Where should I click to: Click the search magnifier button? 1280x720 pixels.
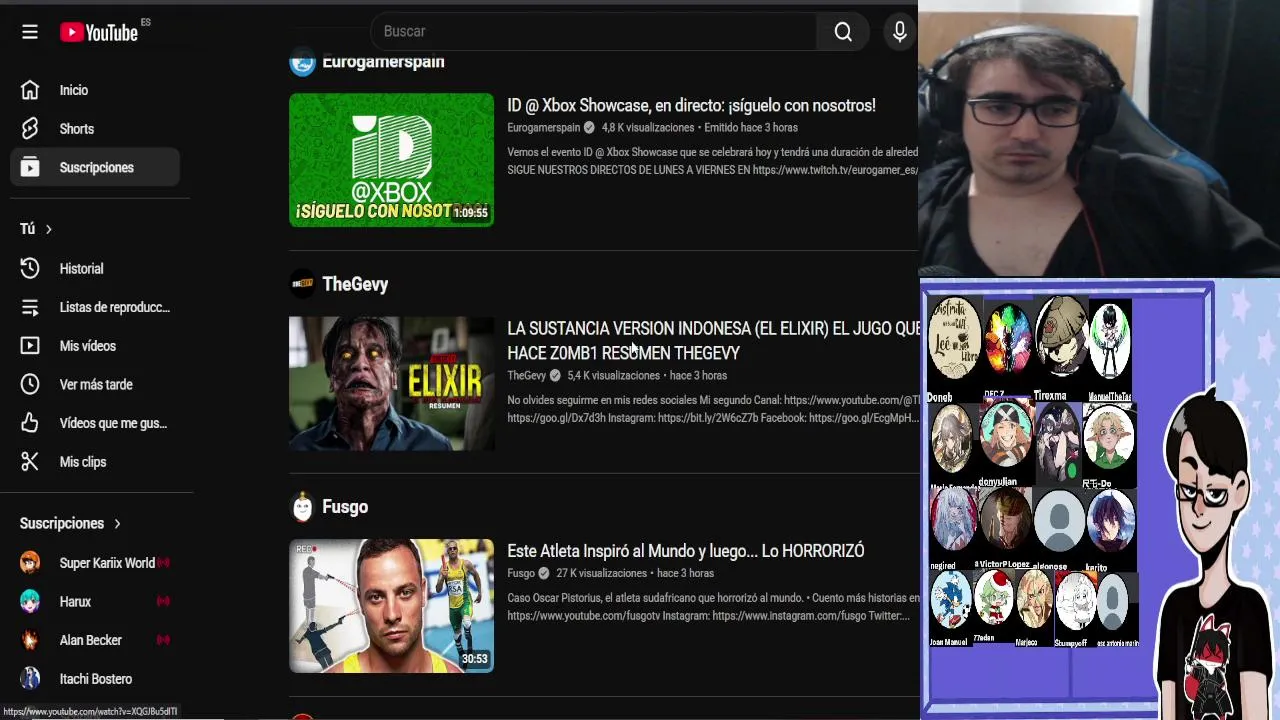tap(843, 32)
